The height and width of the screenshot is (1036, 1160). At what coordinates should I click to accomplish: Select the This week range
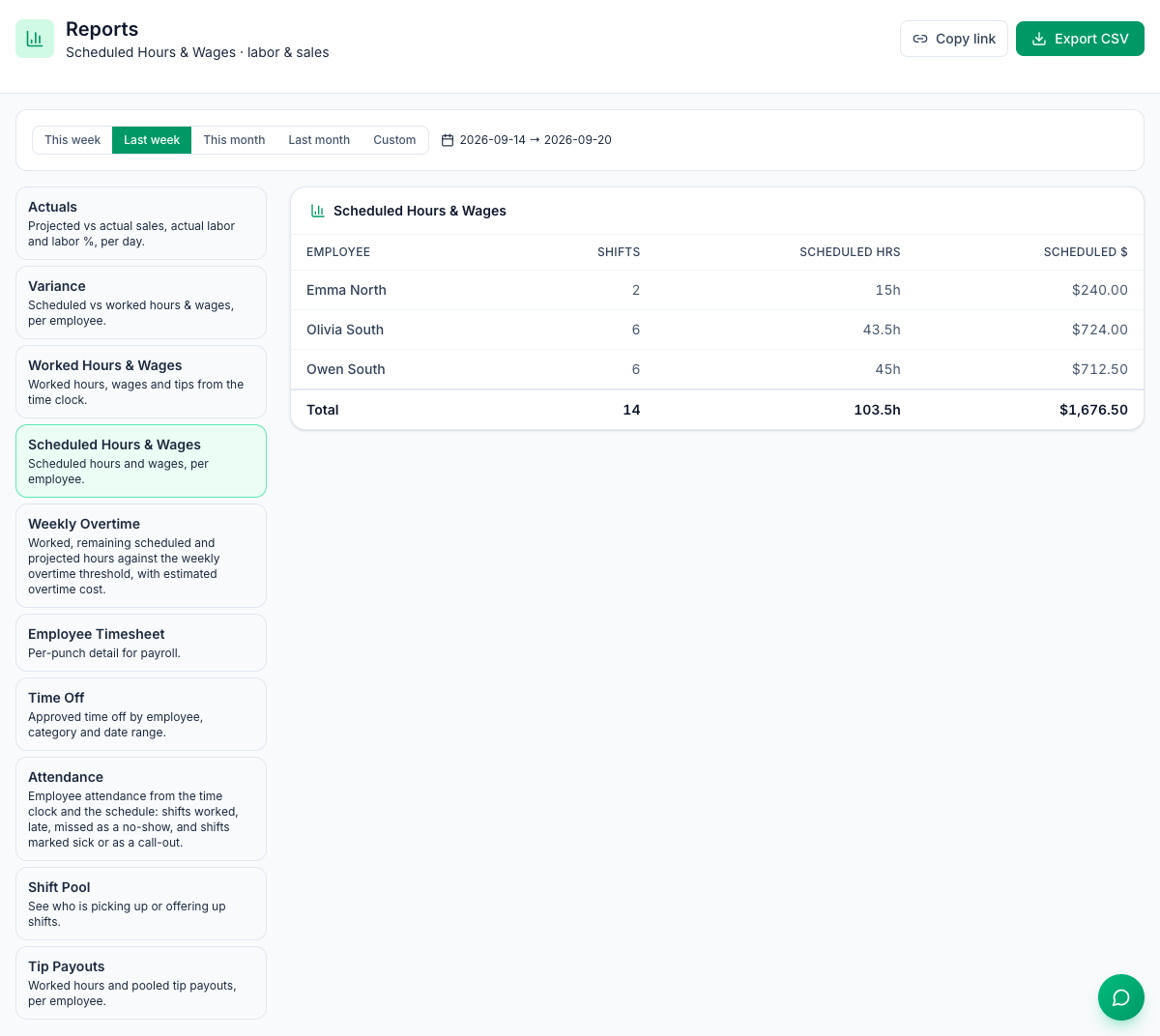(72, 140)
